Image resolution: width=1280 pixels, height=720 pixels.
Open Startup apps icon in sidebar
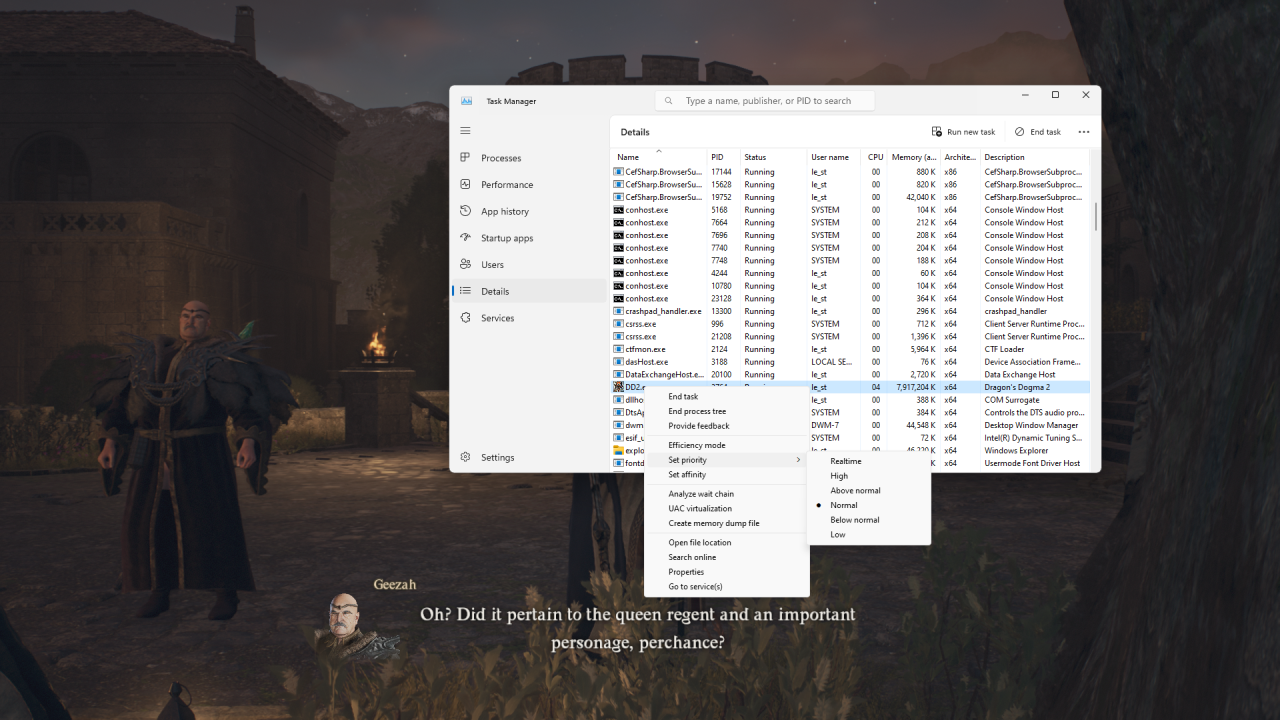tap(465, 238)
